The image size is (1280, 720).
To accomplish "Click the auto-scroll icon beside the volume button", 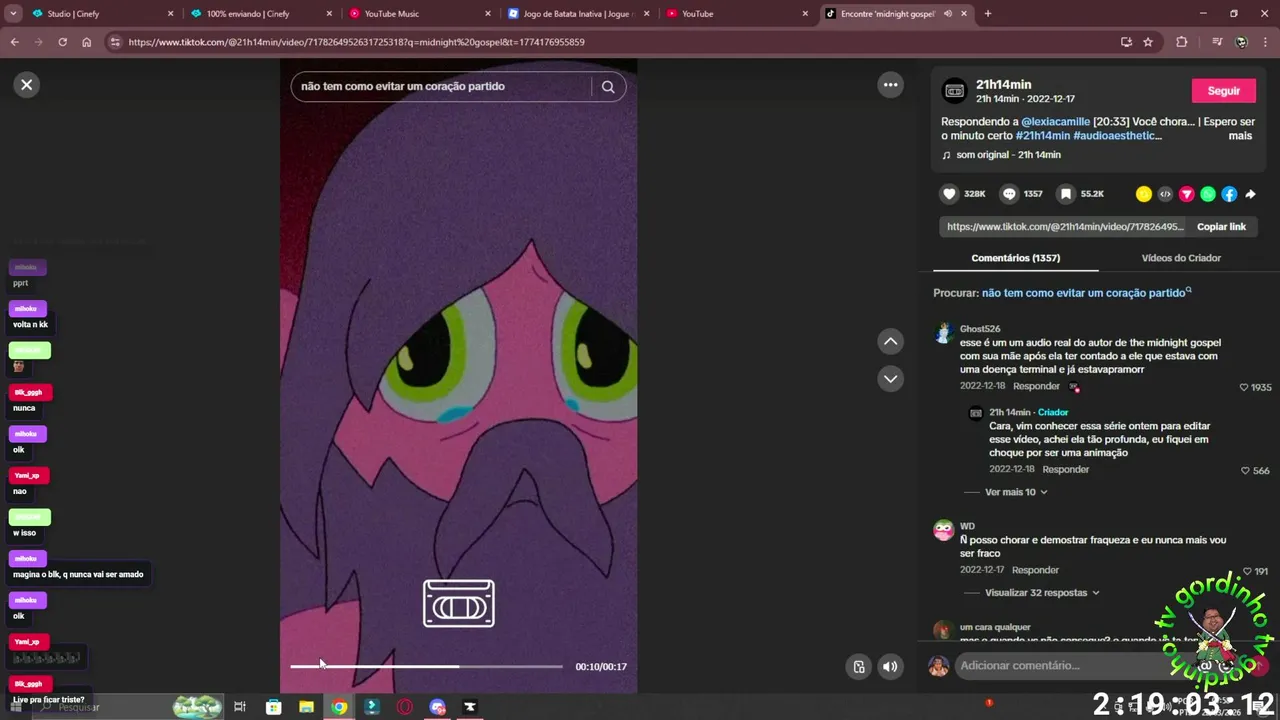I will tap(858, 667).
